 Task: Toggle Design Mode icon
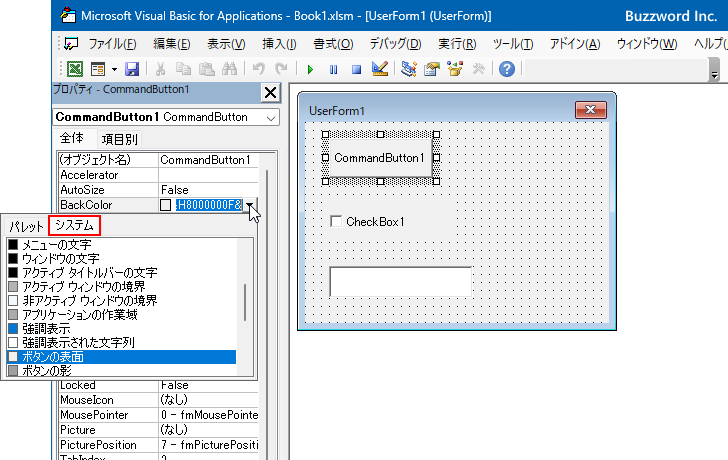tap(380, 69)
